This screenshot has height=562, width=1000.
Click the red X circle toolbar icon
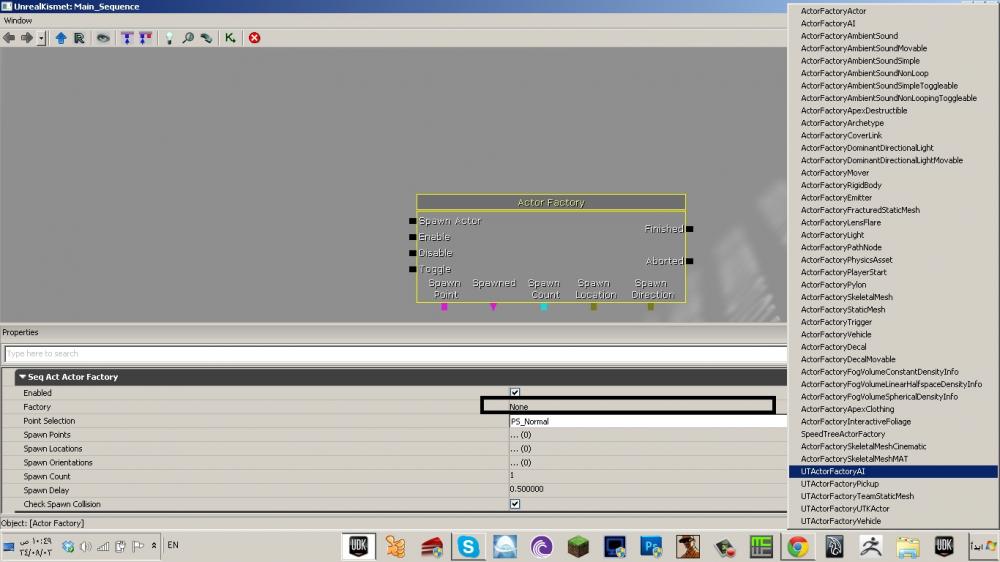(254, 38)
